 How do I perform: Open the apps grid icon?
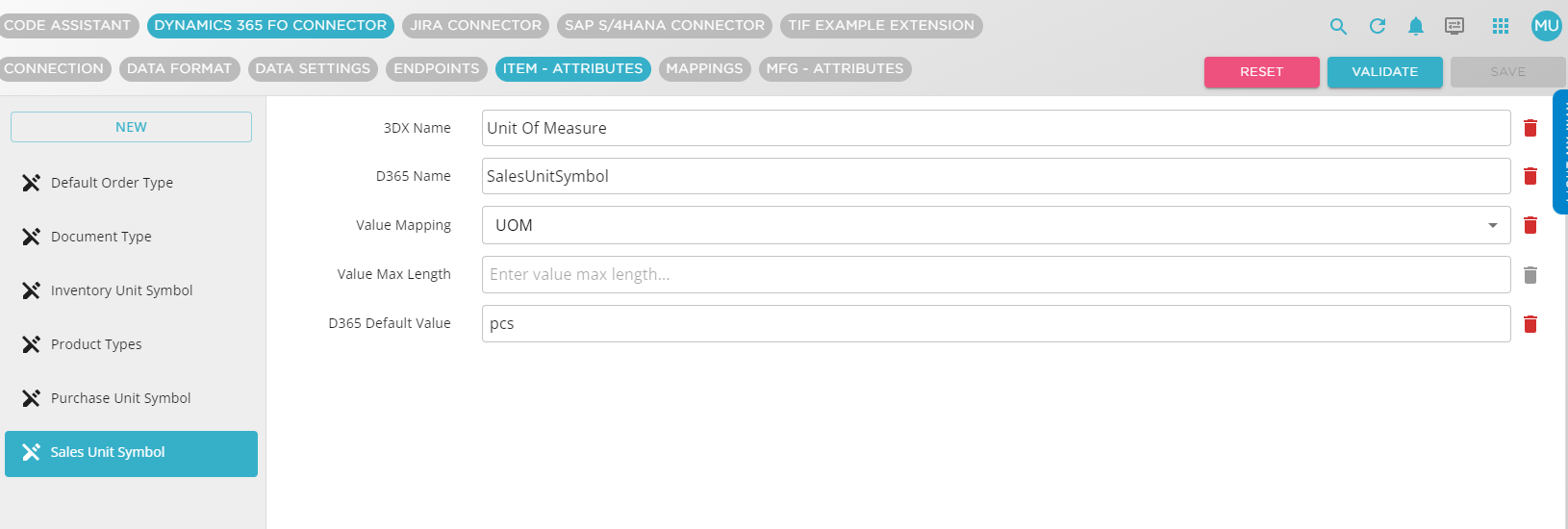point(1501,26)
